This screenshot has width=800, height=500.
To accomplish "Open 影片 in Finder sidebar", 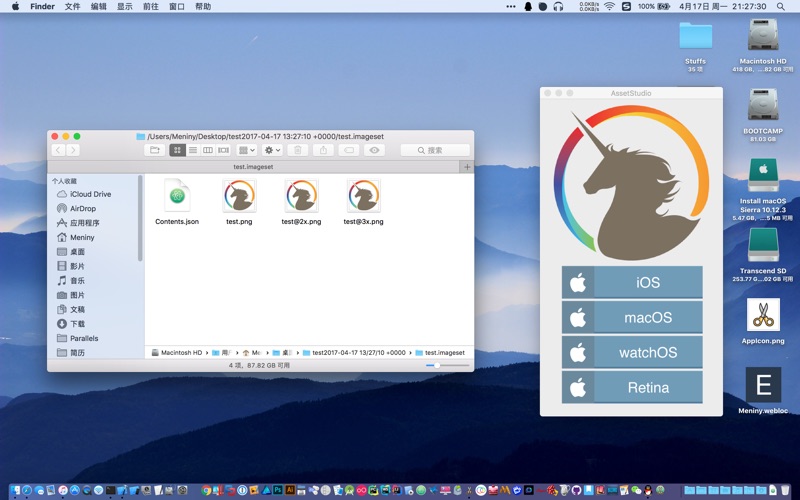I will [x=77, y=266].
